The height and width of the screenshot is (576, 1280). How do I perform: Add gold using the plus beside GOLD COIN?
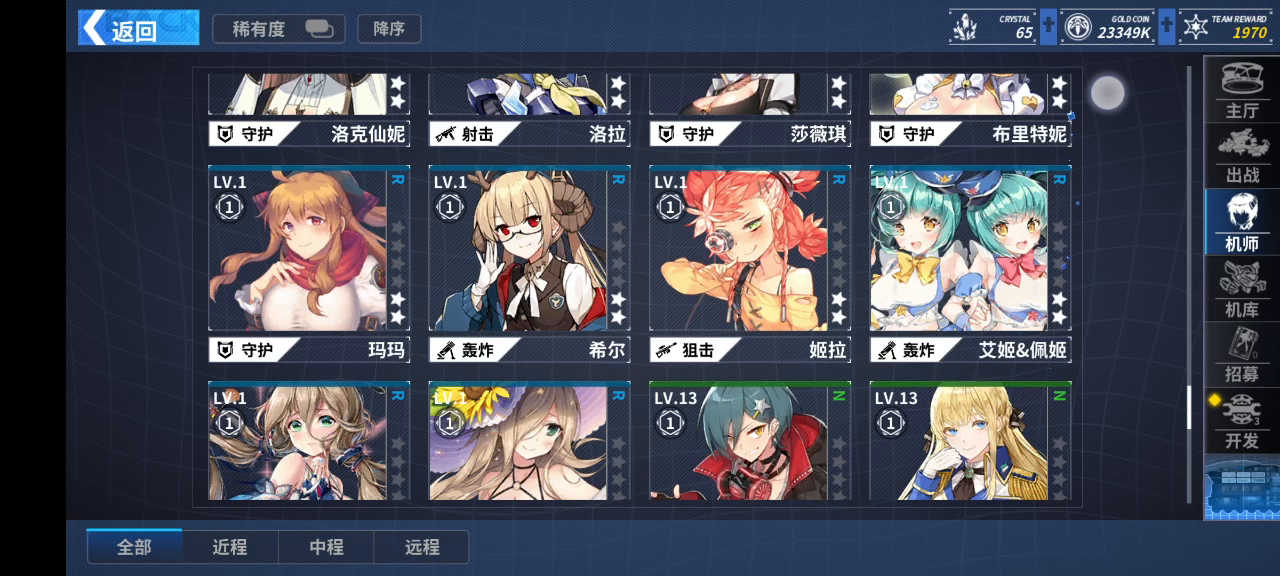1166,27
